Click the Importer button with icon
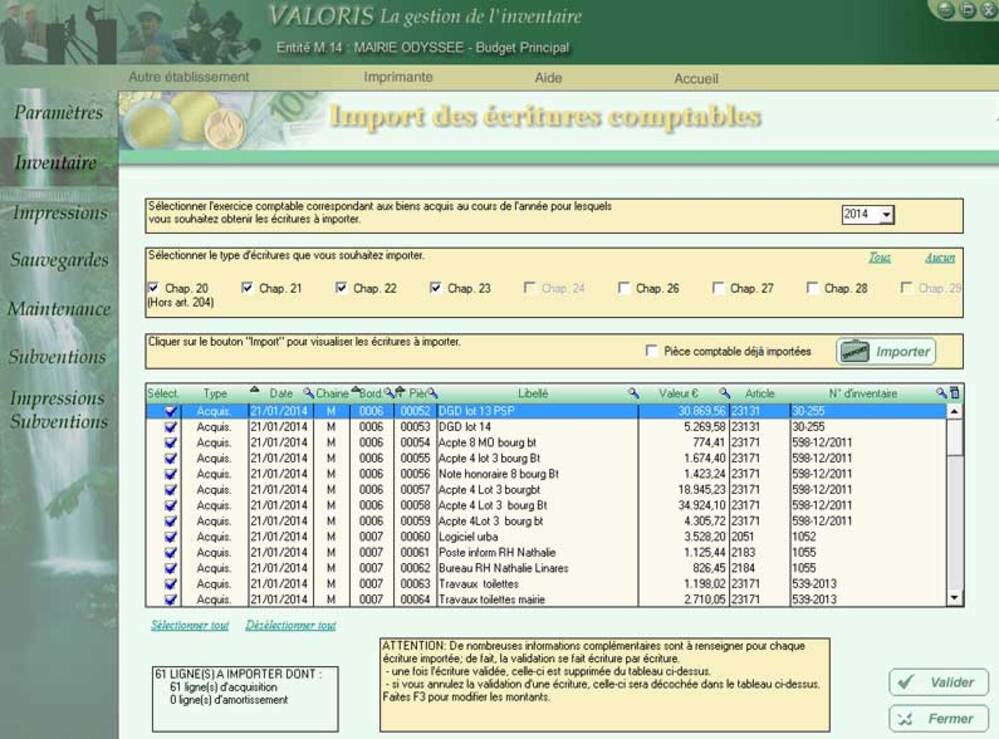The width and height of the screenshot is (999, 739). (x=886, y=352)
